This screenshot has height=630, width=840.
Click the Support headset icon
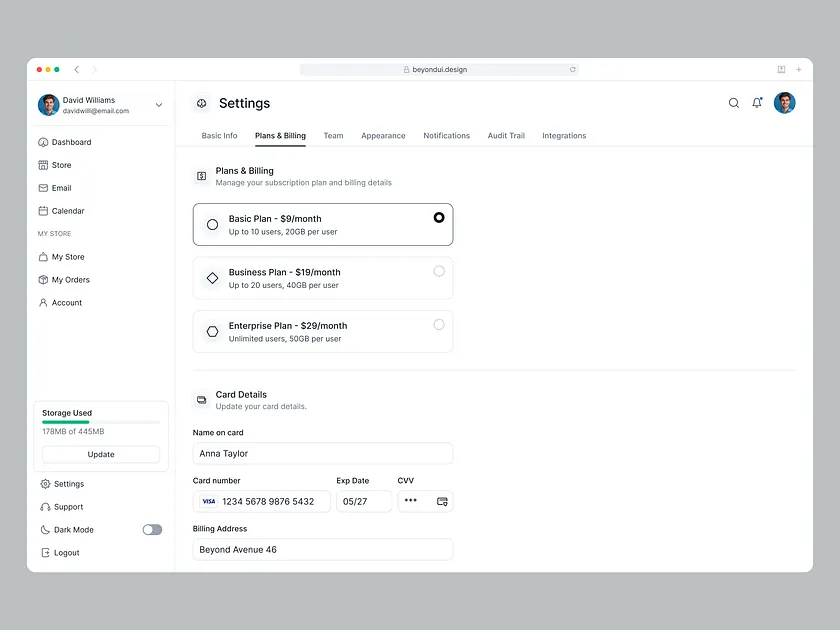pos(46,506)
